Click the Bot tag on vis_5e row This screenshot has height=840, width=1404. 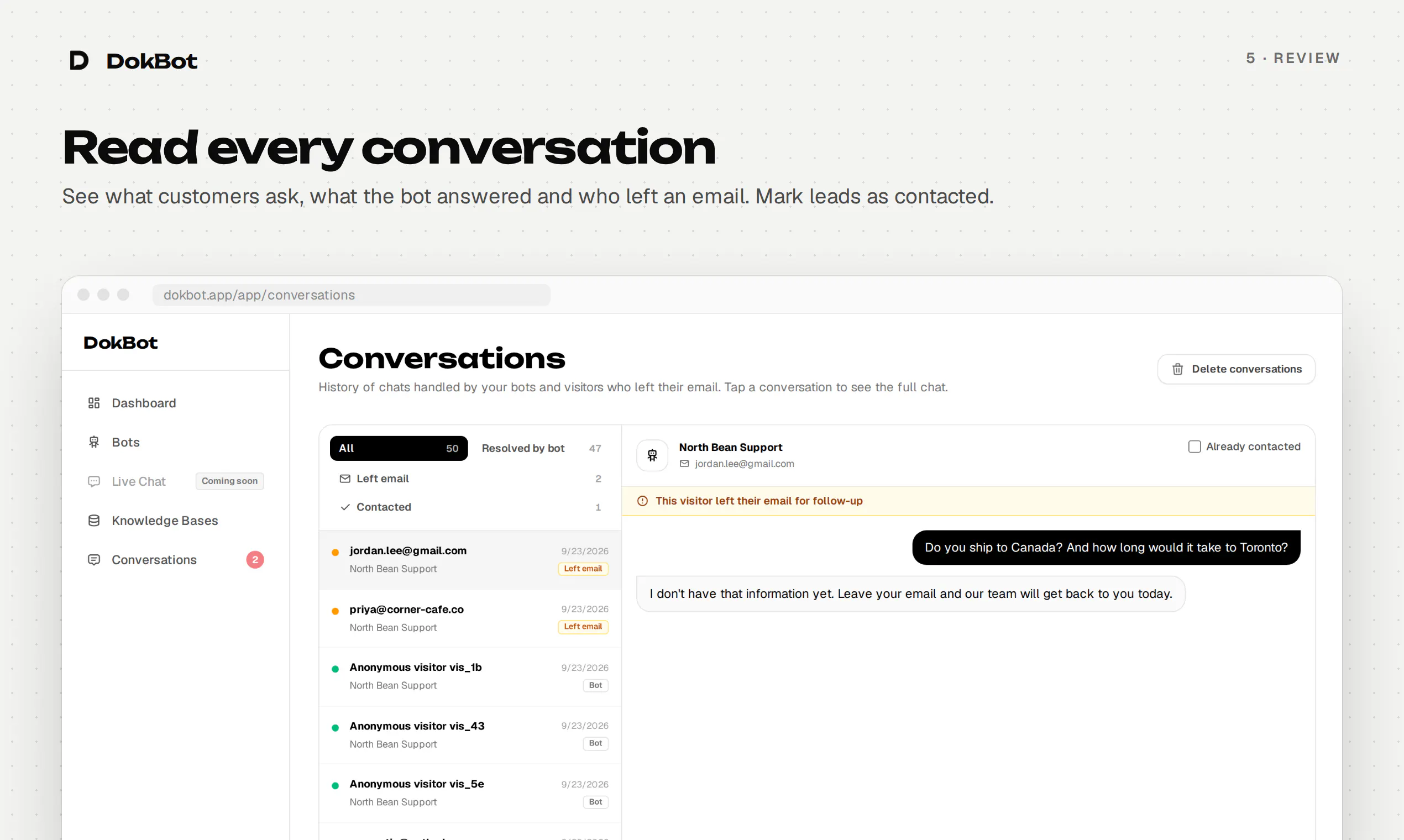[x=595, y=802]
